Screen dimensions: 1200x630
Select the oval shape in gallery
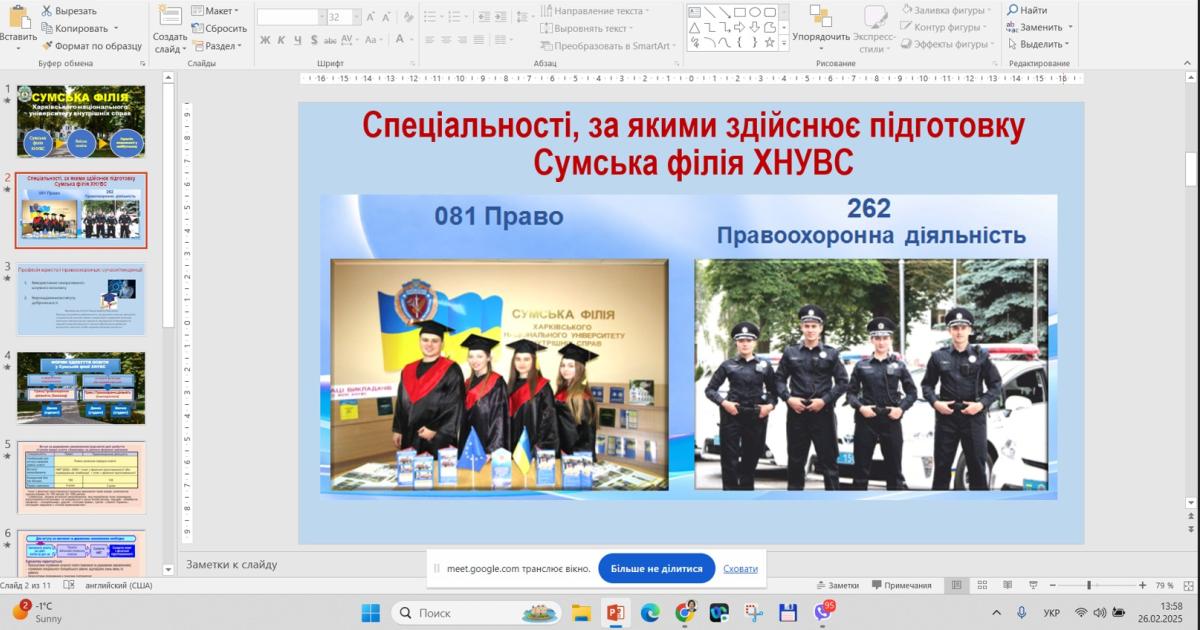pyautogui.click(x=754, y=12)
